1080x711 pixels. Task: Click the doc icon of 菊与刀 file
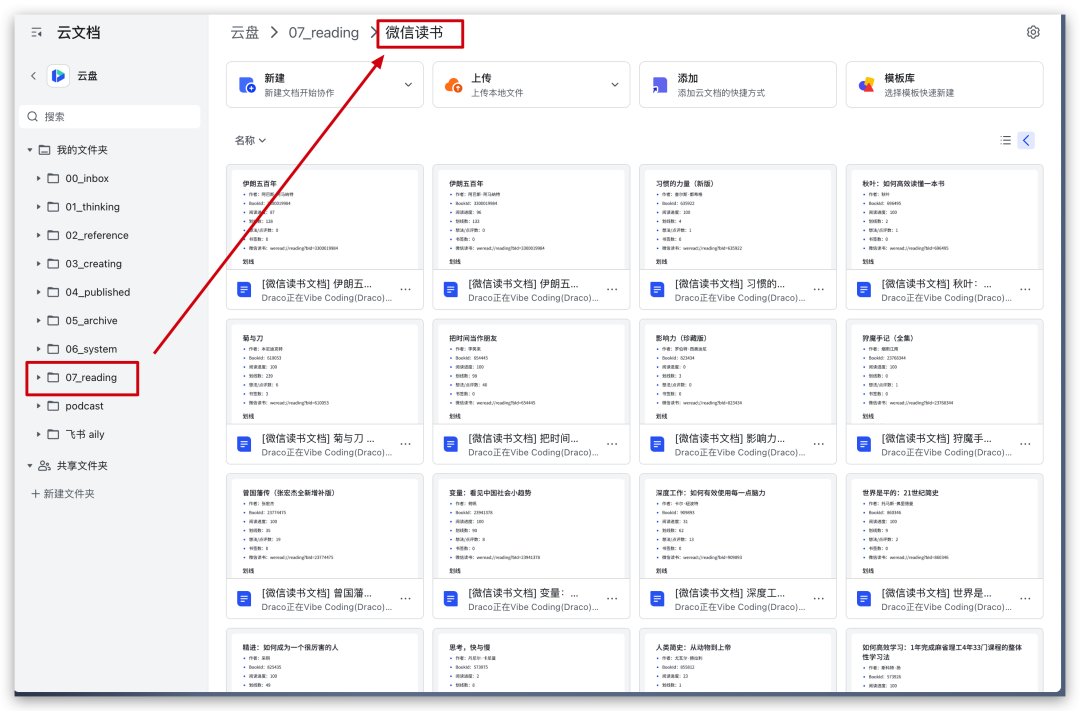click(245, 444)
